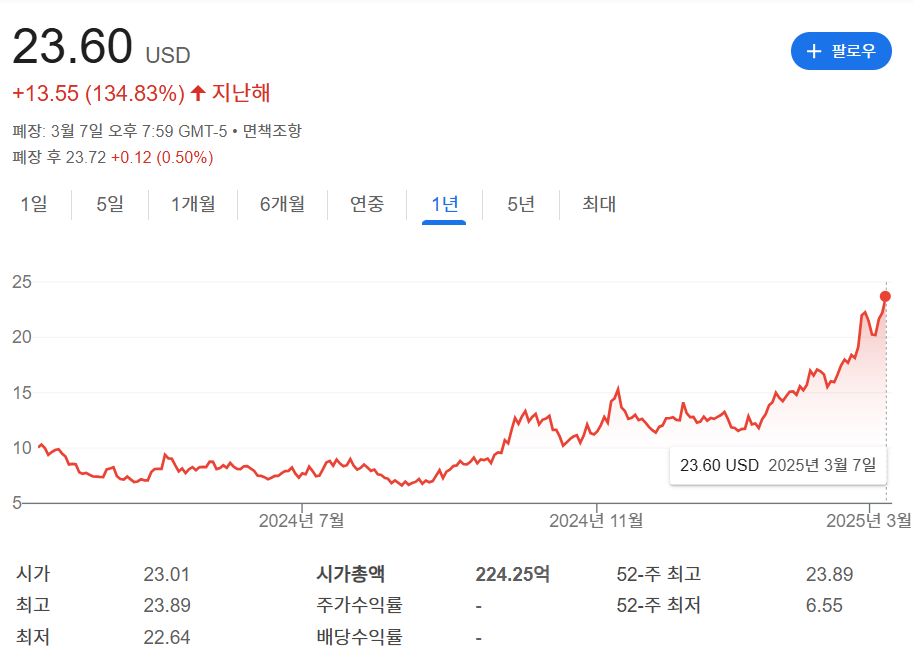Click the 팔로우 follow button
The height and width of the screenshot is (664, 913).
pos(841,51)
